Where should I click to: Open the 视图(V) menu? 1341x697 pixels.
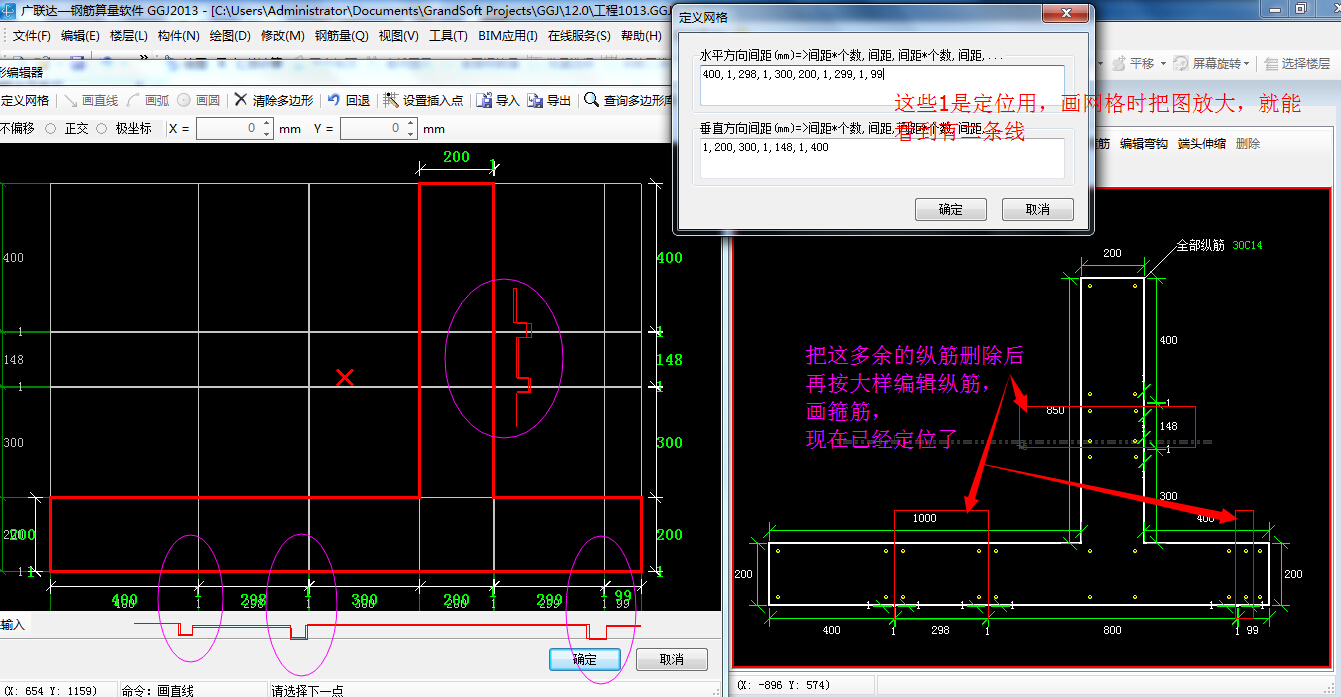coord(398,36)
